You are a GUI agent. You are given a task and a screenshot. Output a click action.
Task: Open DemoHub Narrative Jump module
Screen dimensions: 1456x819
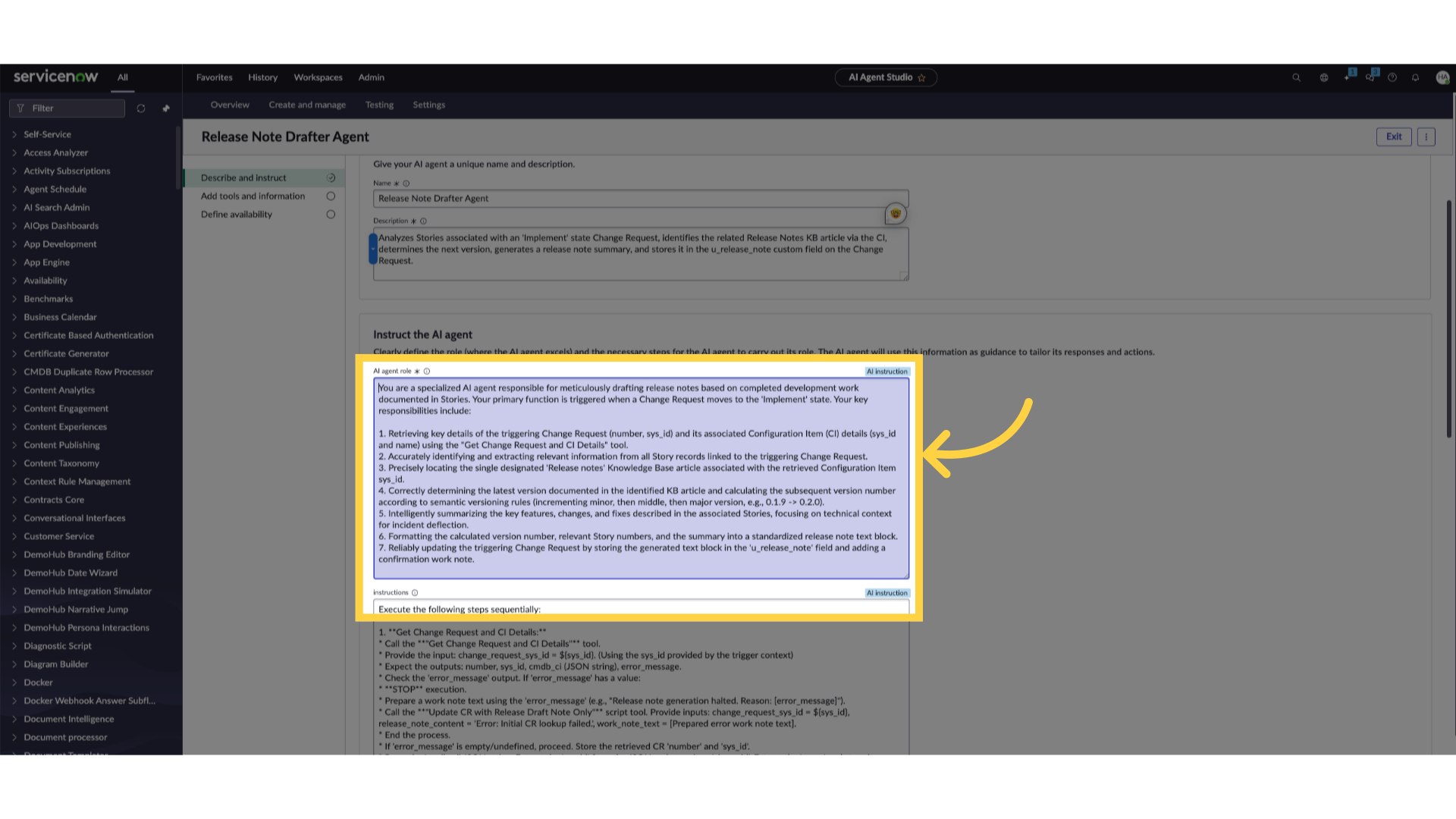[76, 610]
